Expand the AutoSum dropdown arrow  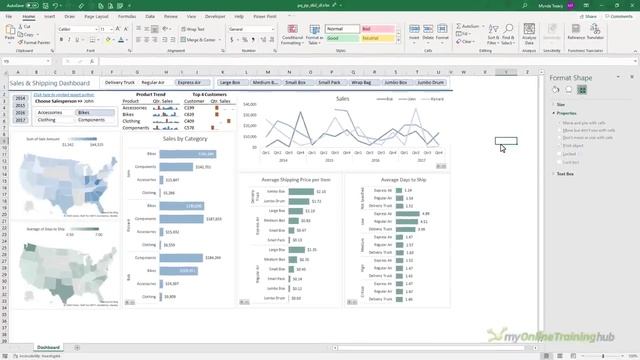(483, 26)
